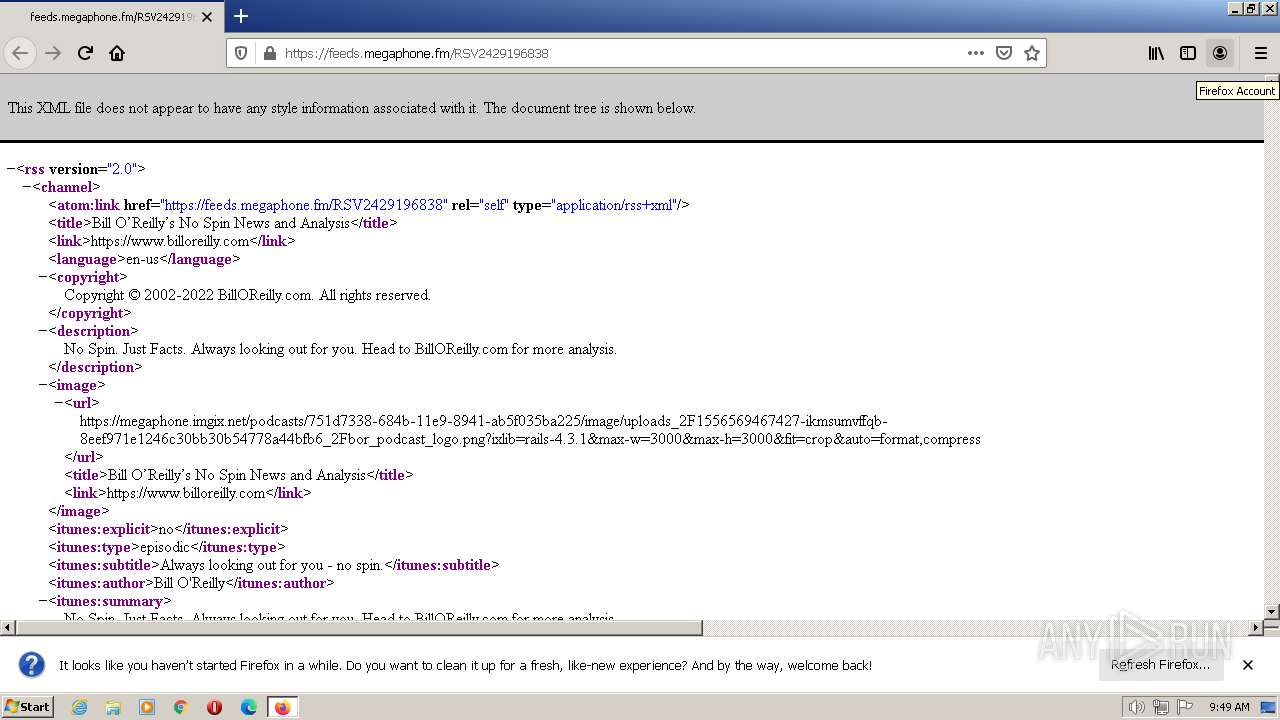Click the itunes:author Bill O'Reilly line
The width and height of the screenshot is (1280, 720).
(191, 583)
